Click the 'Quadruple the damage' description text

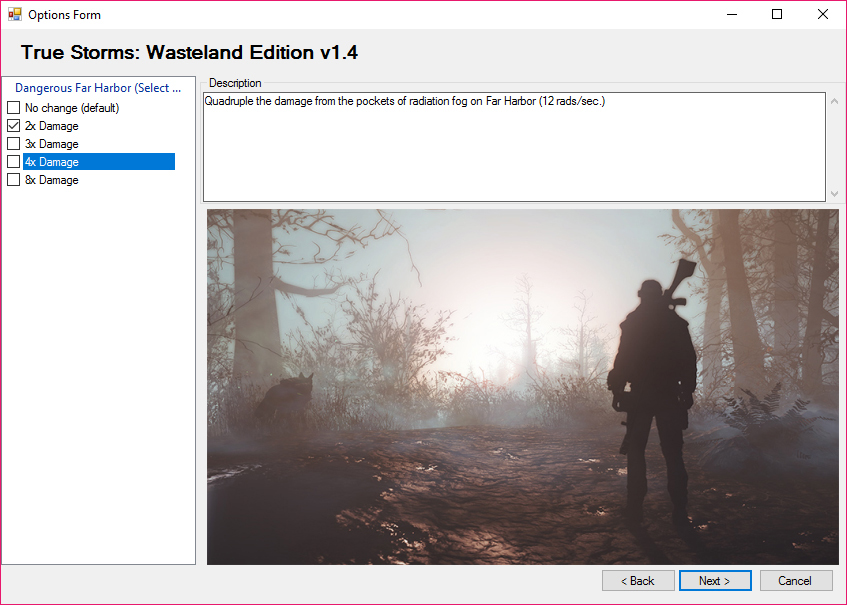coord(405,101)
